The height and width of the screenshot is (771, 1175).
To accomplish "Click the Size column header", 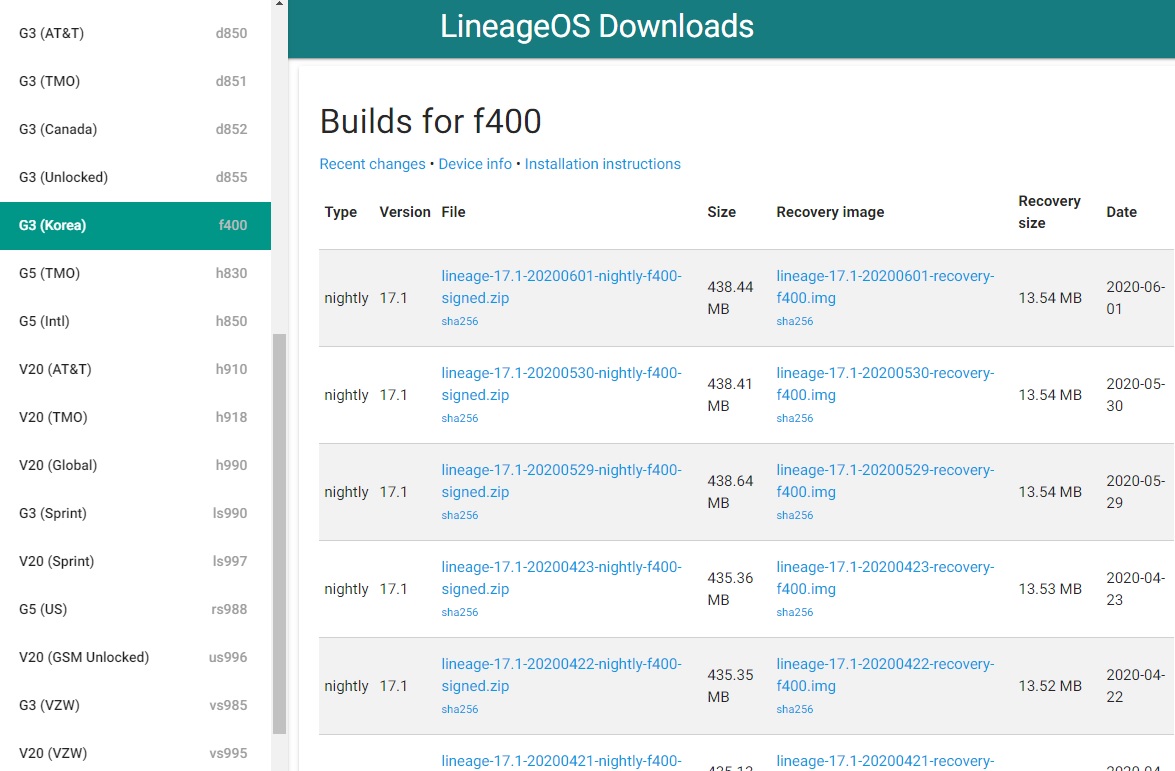I will click(722, 212).
